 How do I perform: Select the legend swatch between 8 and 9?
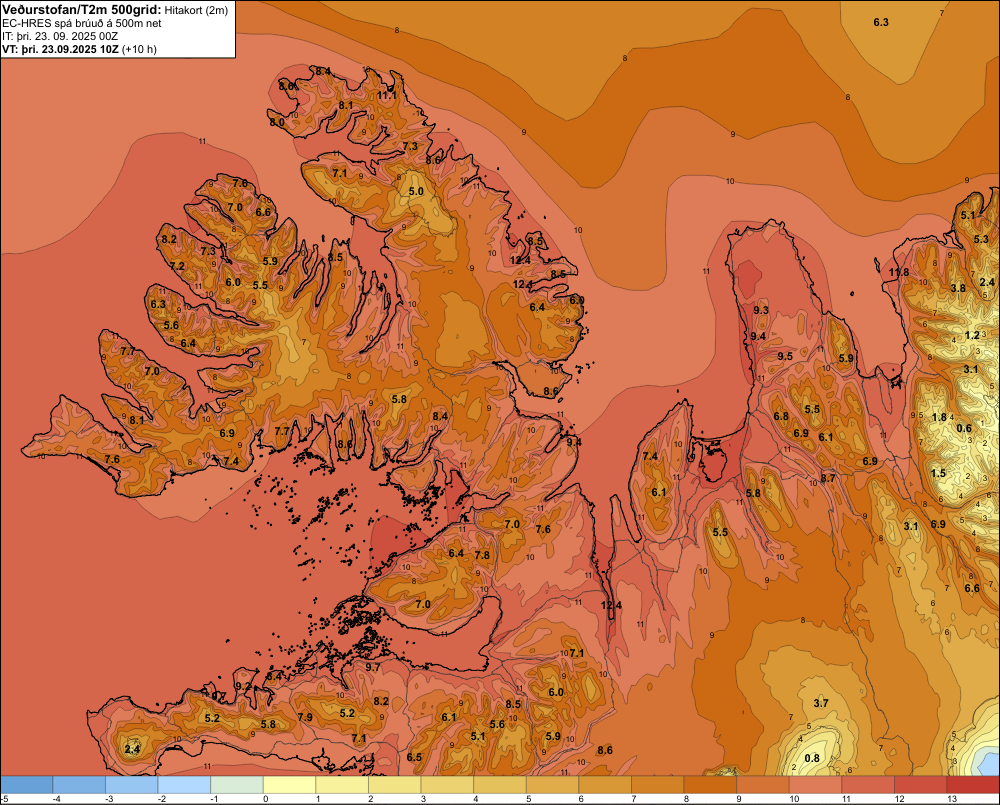coord(710,785)
